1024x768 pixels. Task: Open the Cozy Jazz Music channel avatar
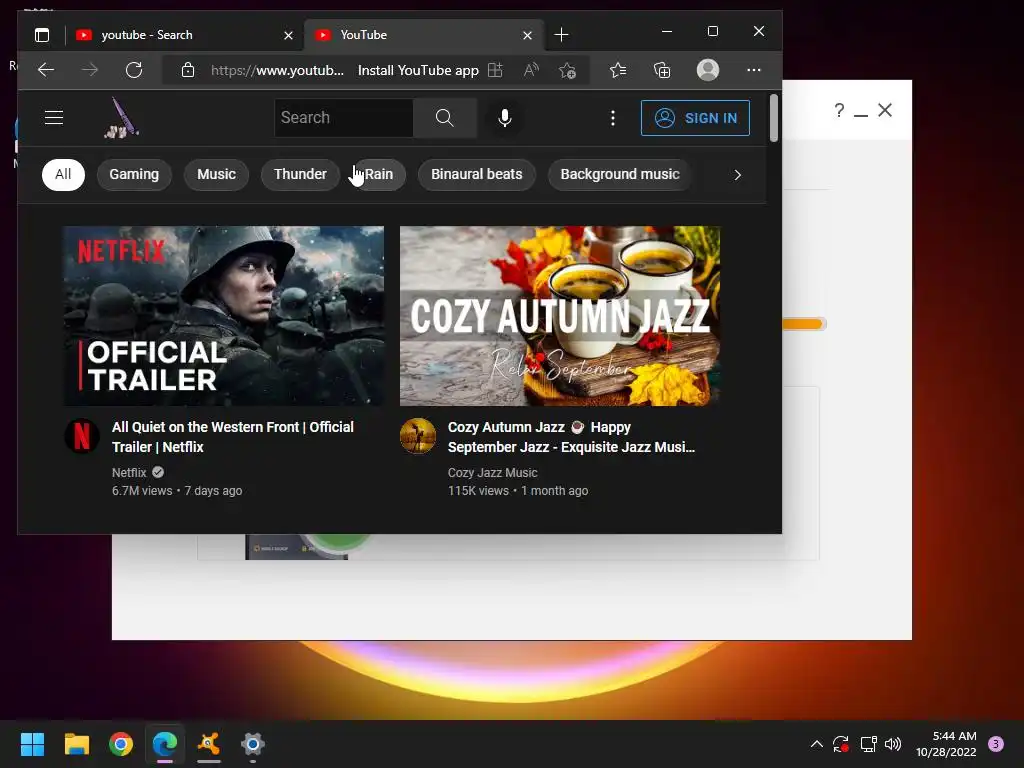418,436
